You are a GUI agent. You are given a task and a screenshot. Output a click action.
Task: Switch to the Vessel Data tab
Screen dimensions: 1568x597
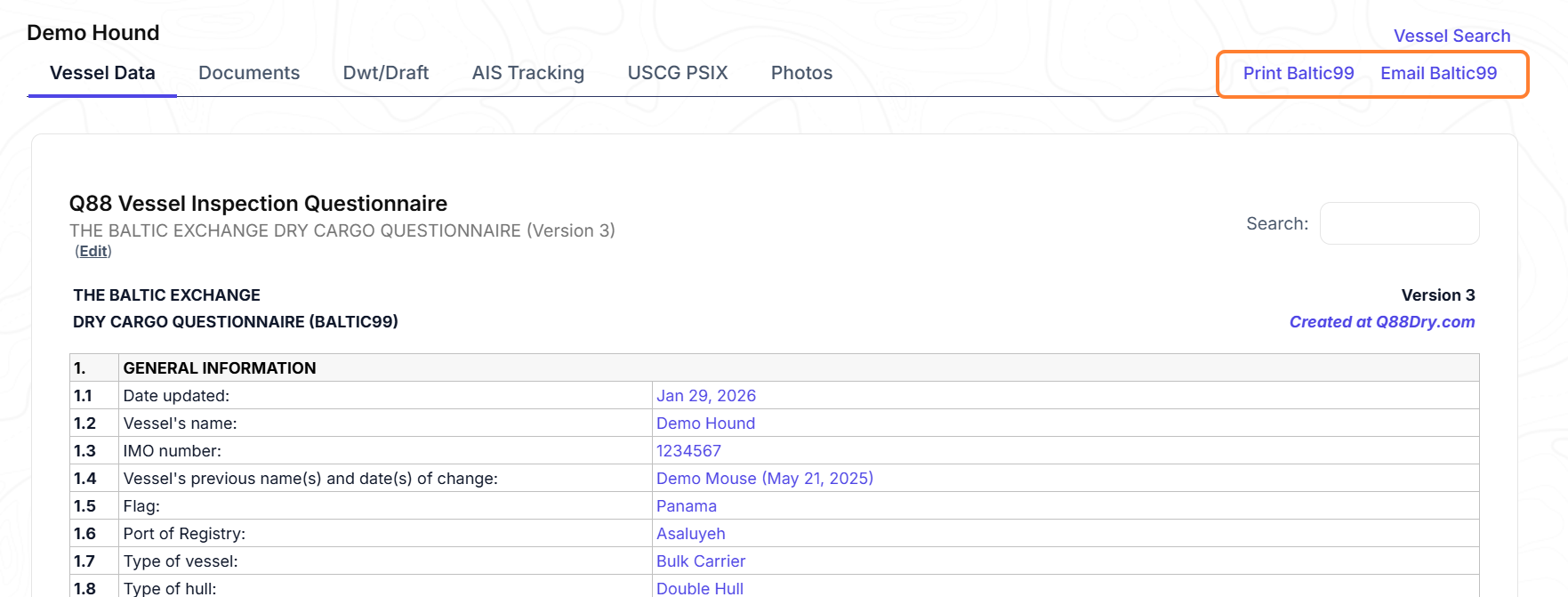[102, 73]
